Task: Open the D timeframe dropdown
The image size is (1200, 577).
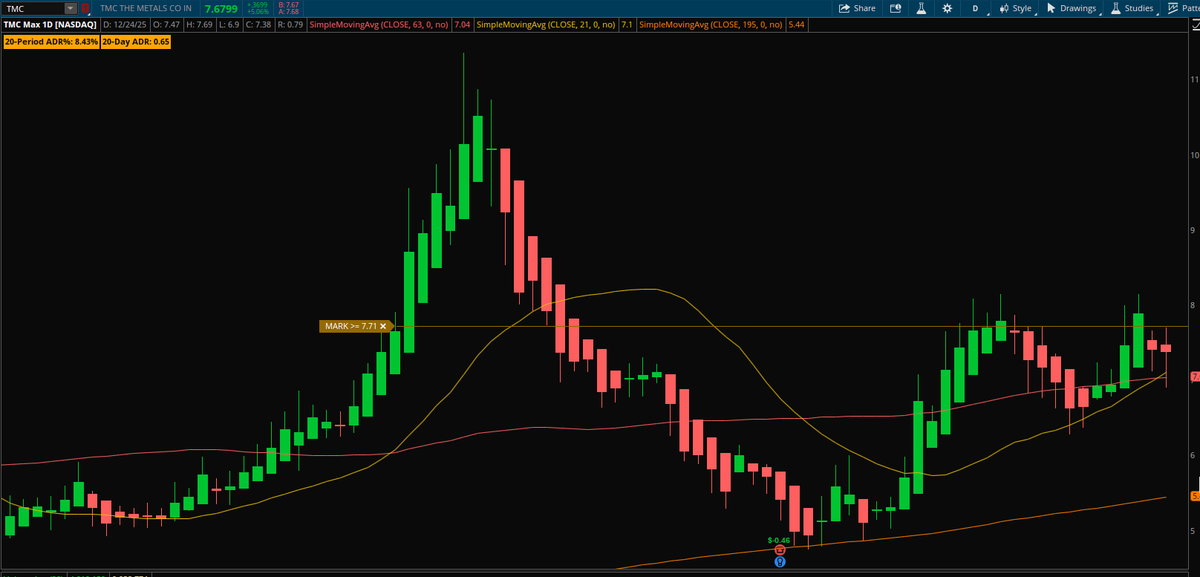Action: point(976,8)
